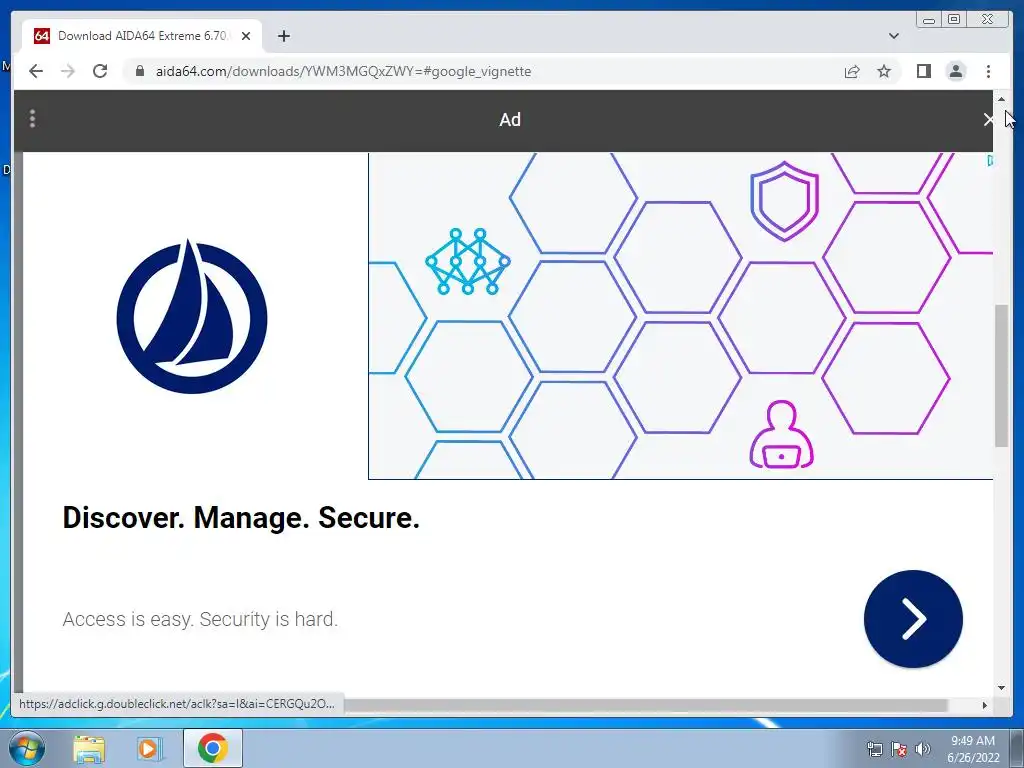Expand the tab search dropdown arrow

tap(893, 36)
